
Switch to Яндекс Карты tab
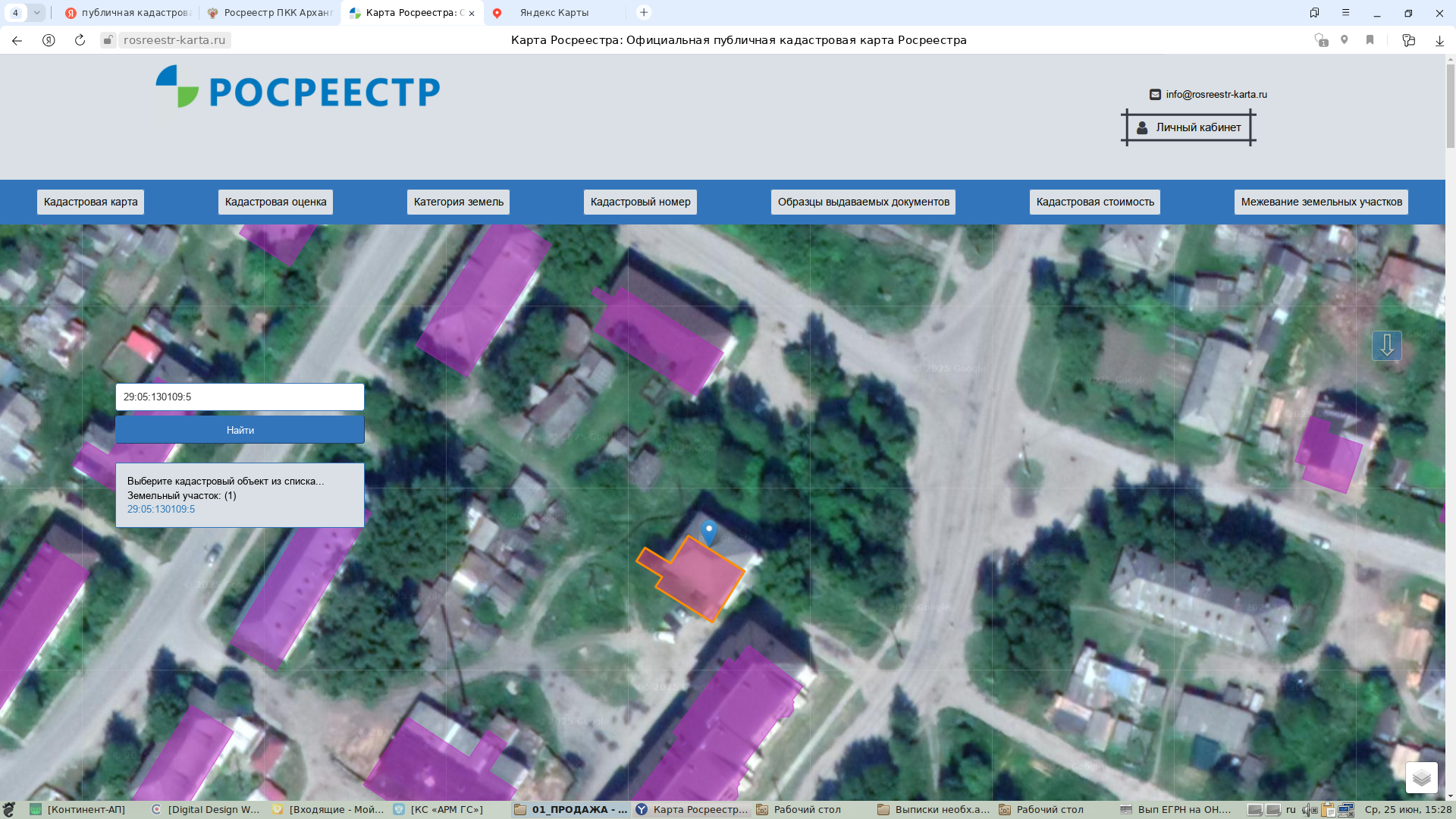tap(554, 13)
